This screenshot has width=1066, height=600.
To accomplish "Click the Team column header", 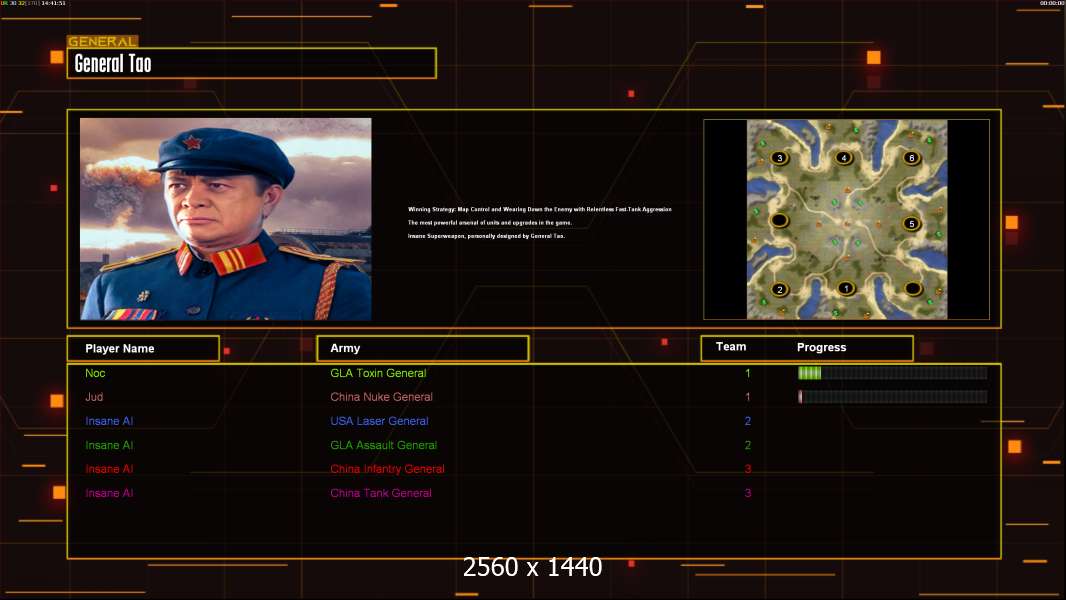I will pyautogui.click(x=731, y=347).
